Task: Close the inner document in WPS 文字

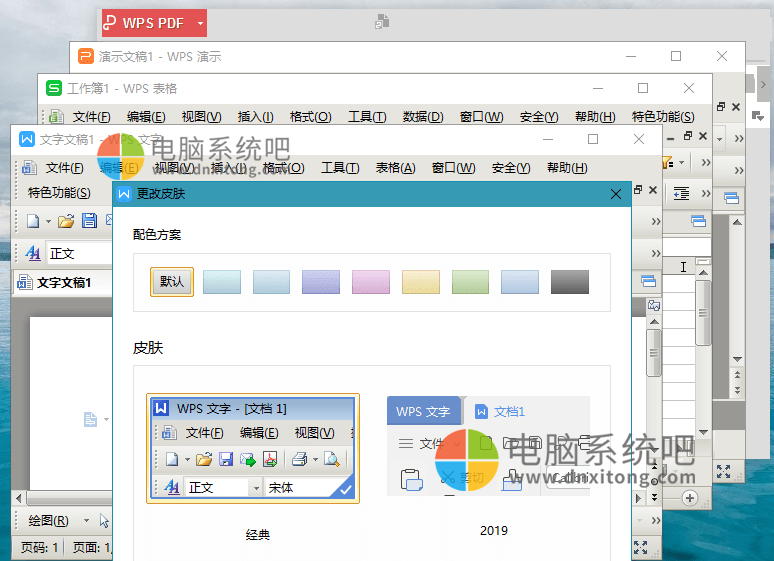Action: pyautogui.click(x=653, y=190)
